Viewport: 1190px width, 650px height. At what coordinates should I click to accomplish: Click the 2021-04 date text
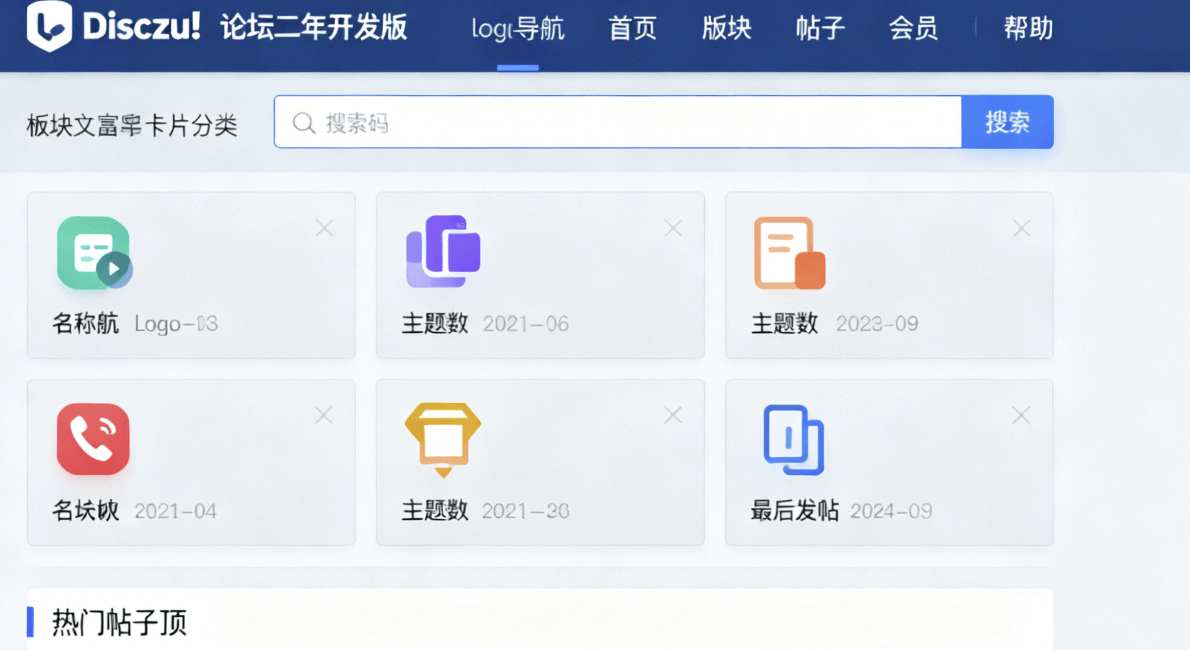point(175,511)
